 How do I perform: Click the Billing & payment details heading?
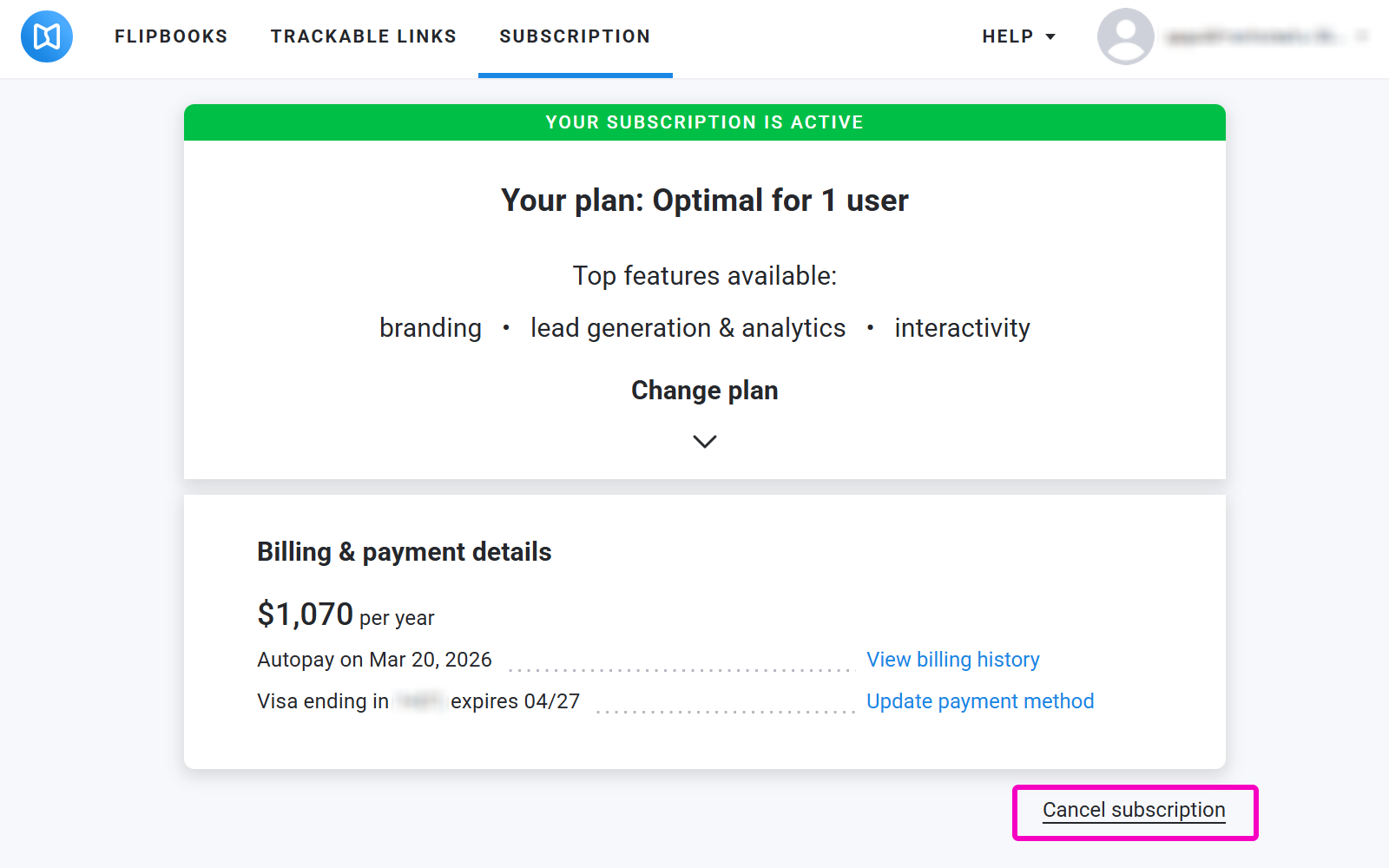(404, 551)
